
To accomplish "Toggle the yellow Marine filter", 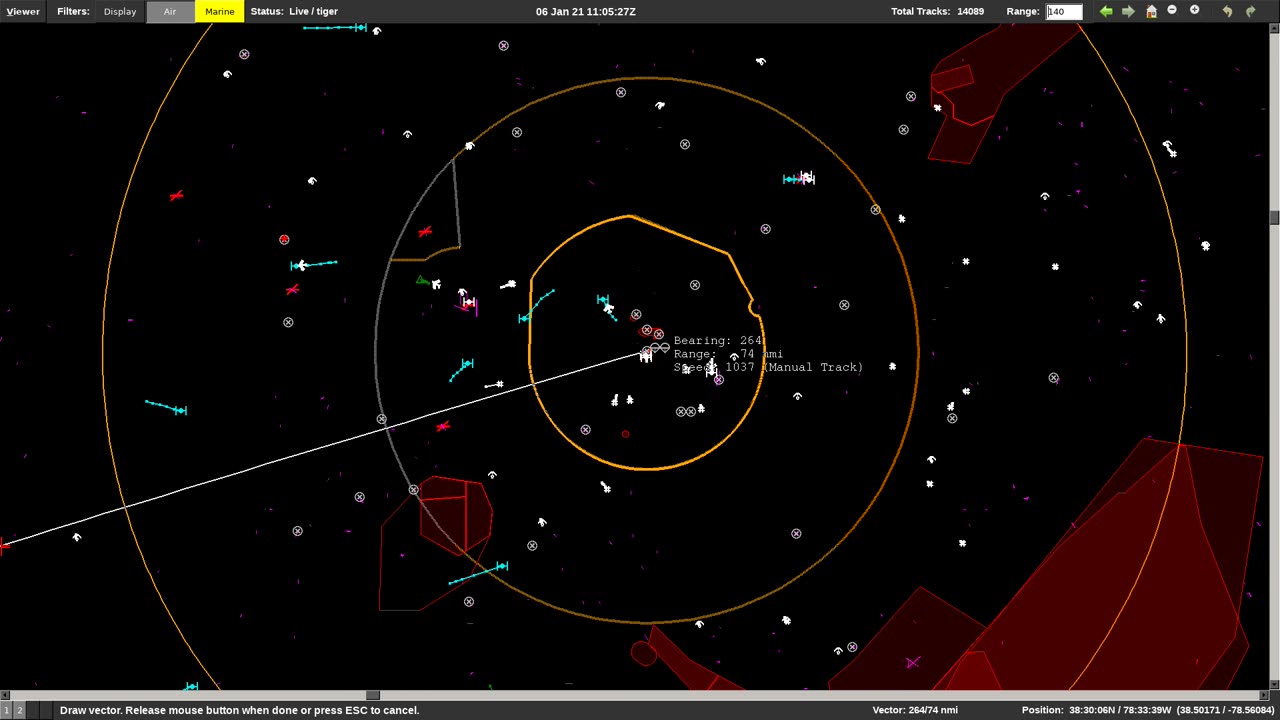I will click(219, 11).
